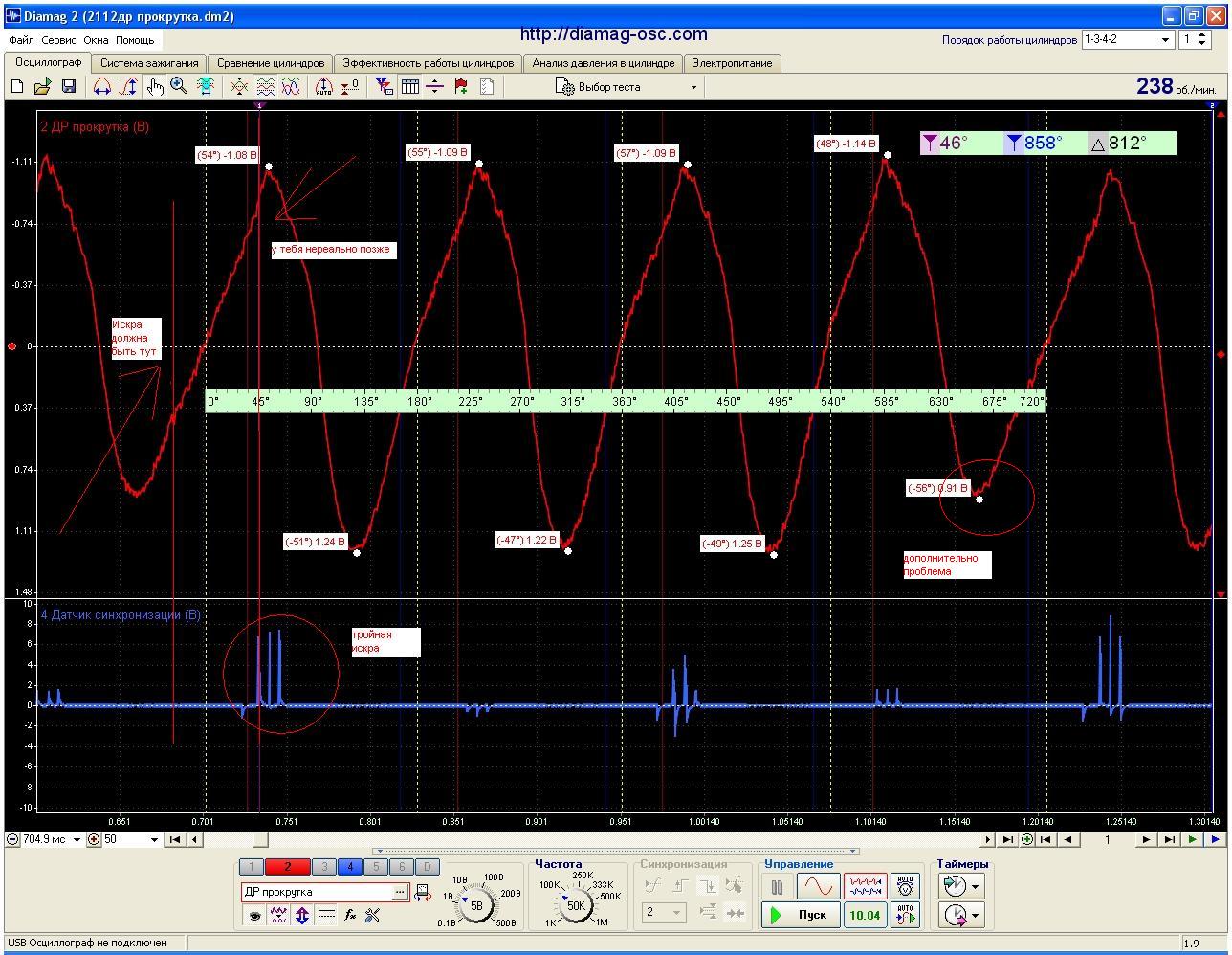
Task: Select the horizontal stretch tool
Action: click(102, 87)
